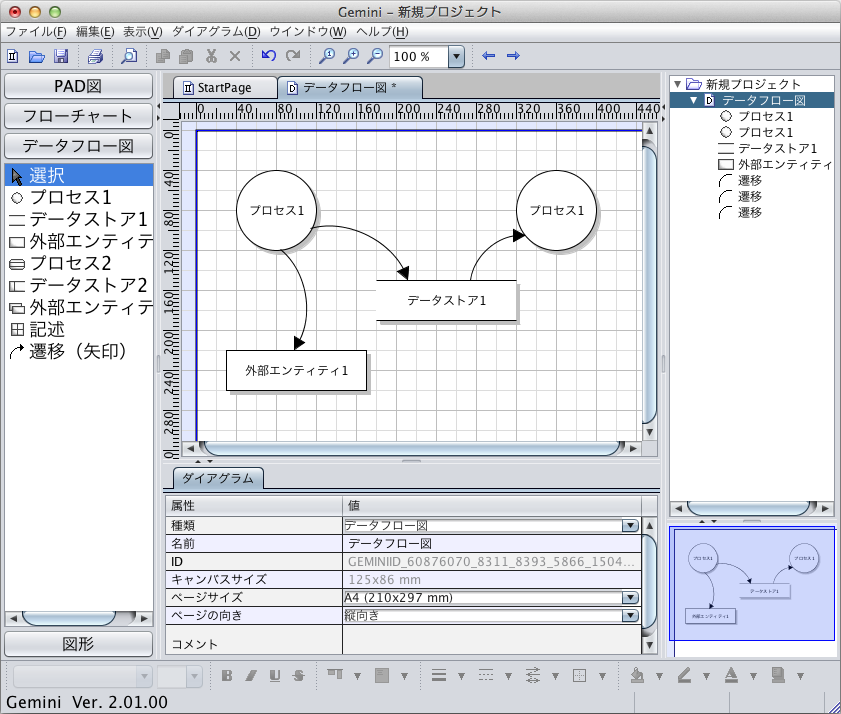841x714 pixels.
Task: Pick the 記述 tool in palette
Action: pos(79,329)
